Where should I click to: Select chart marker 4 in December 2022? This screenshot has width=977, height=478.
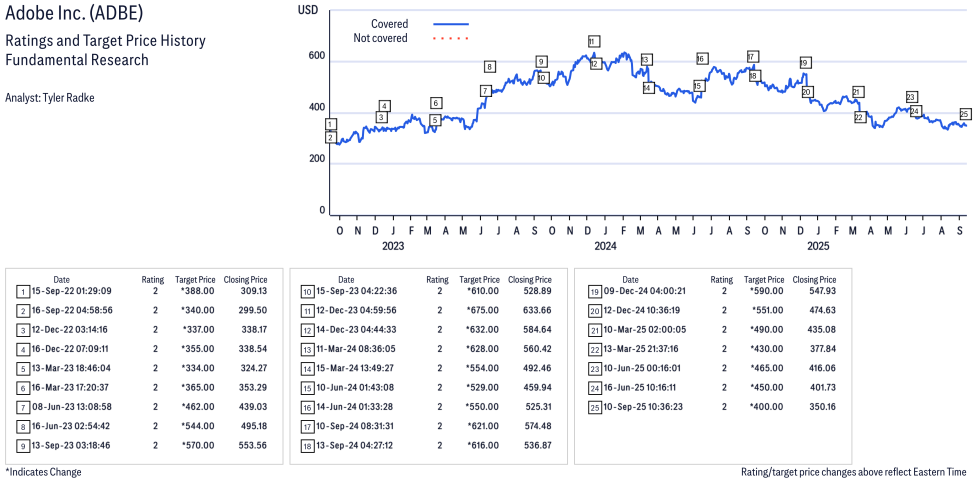coord(384,106)
